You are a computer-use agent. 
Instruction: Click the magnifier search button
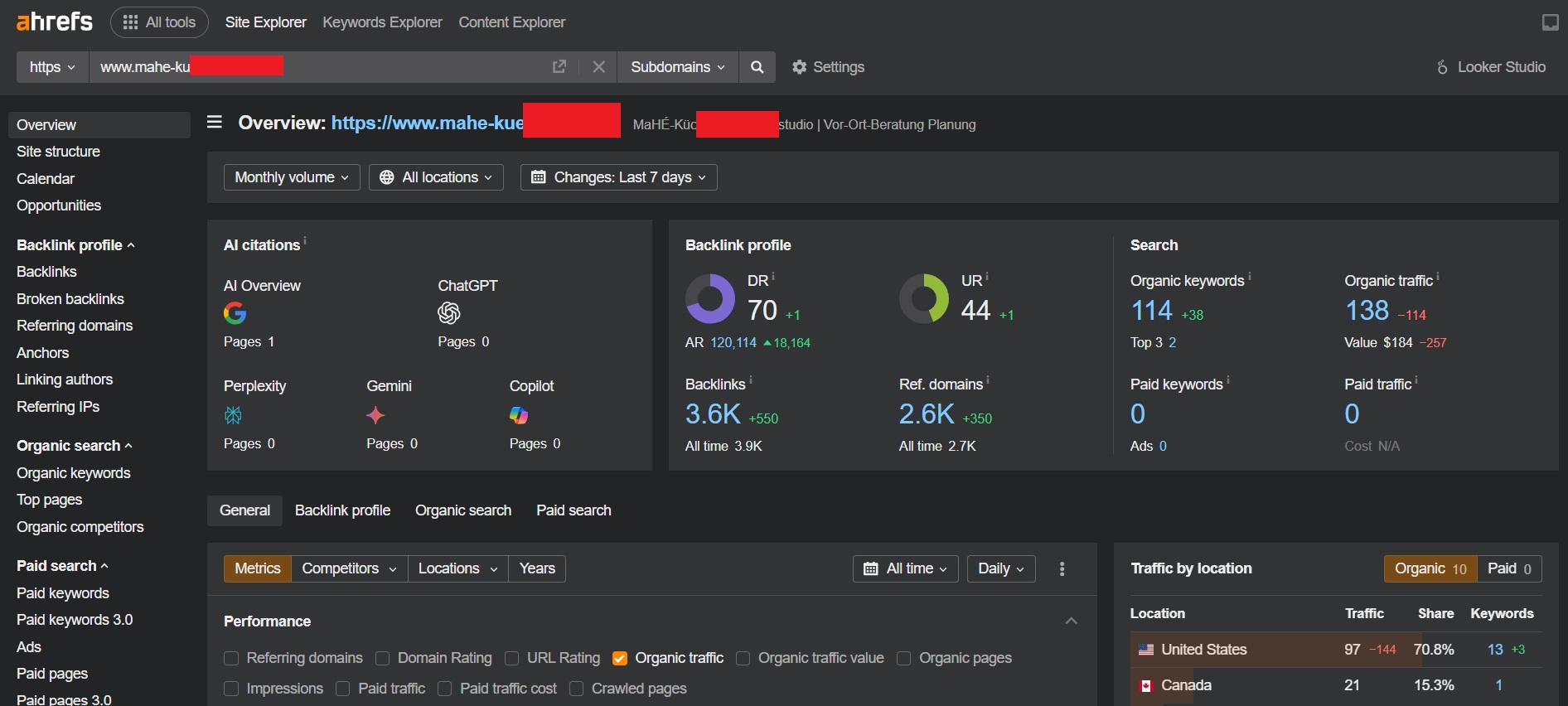(757, 67)
